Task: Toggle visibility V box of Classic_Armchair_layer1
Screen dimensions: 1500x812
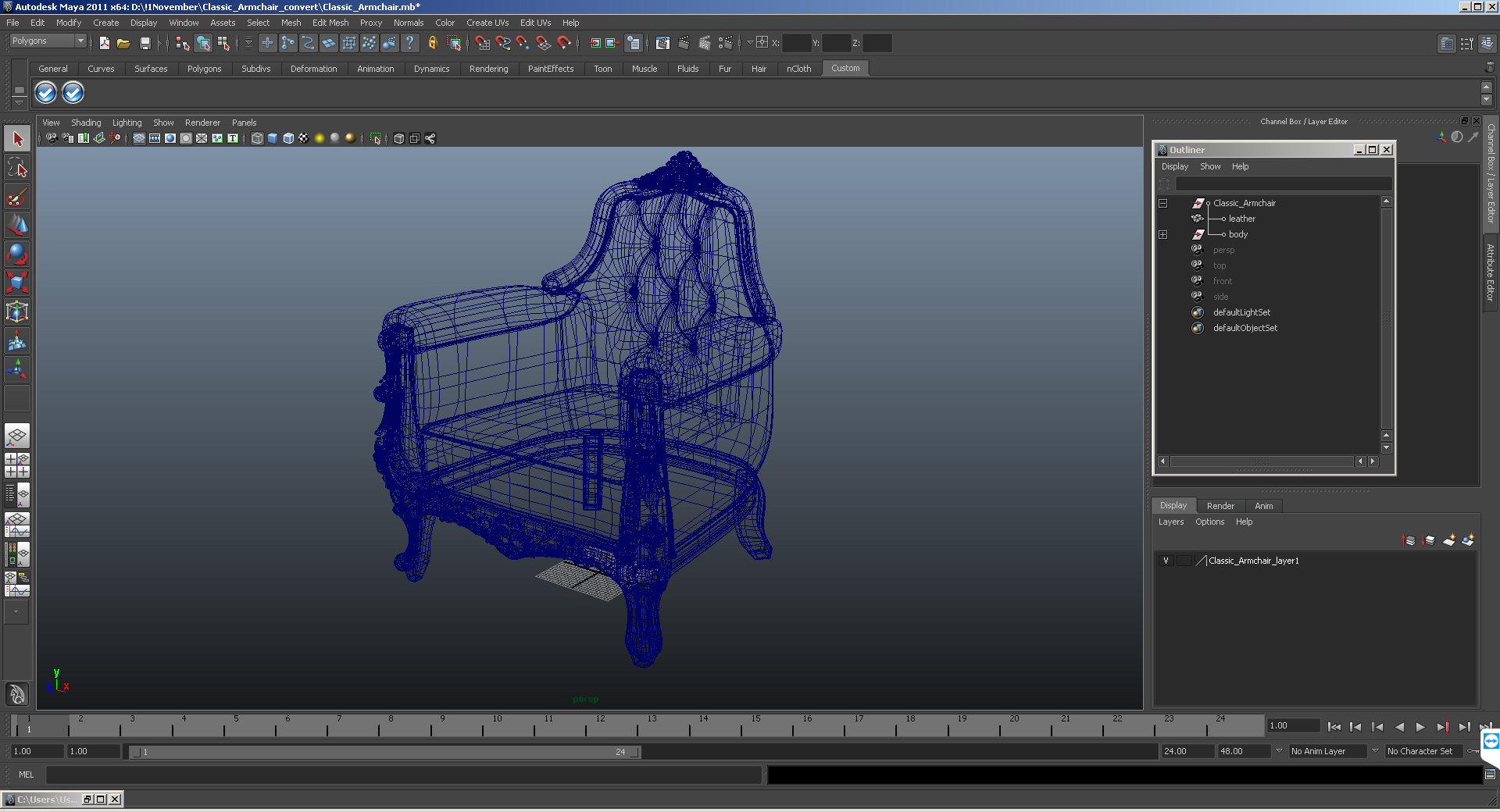Action: pyautogui.click(x=1166, y=561)
